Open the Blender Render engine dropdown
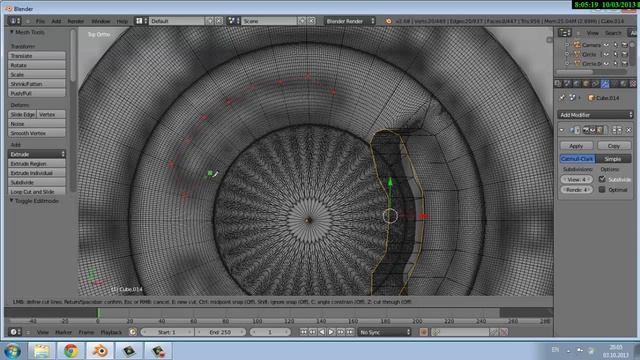This screenshot has width=640, height=360. point(349,21)
